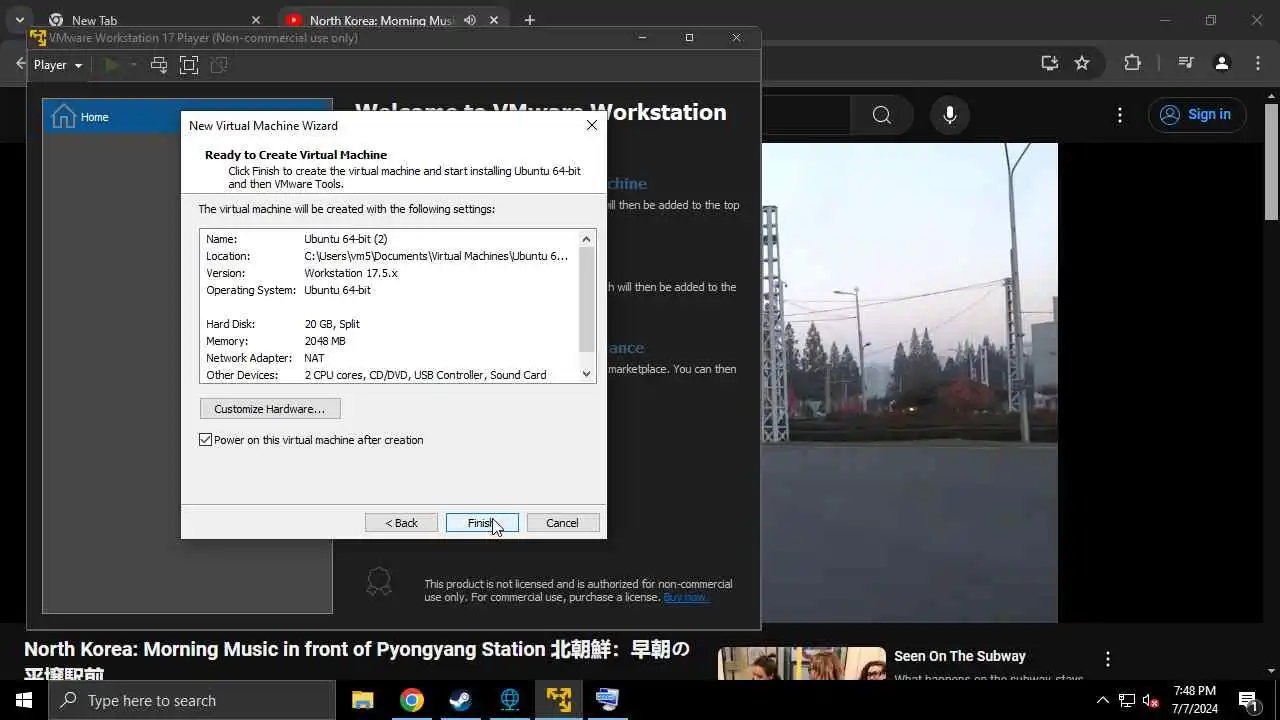Expand the power options arrow beside play
1280x720 pixels.
[x=133, y=65]
